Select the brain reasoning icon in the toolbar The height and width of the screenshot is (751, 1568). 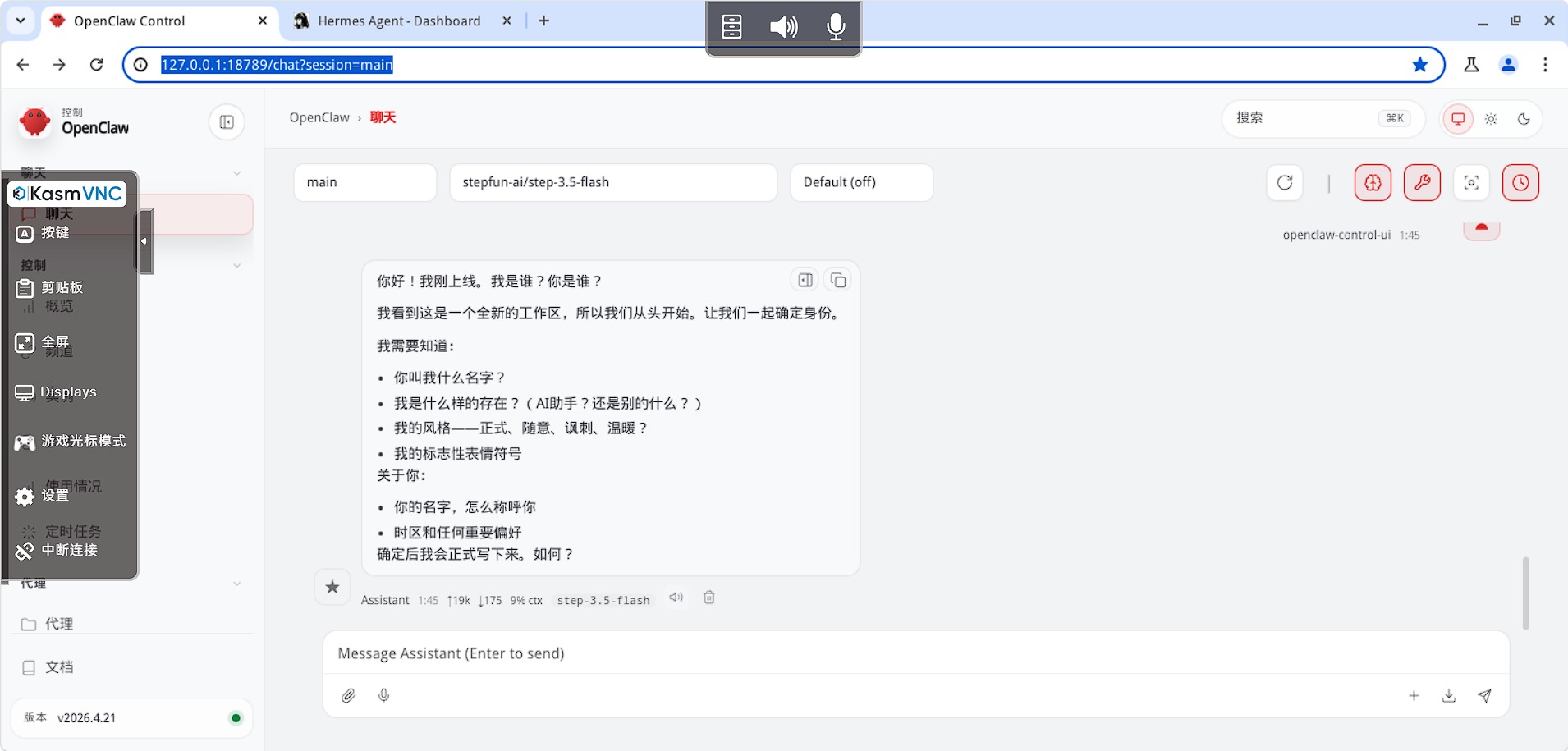[1373, 182]
